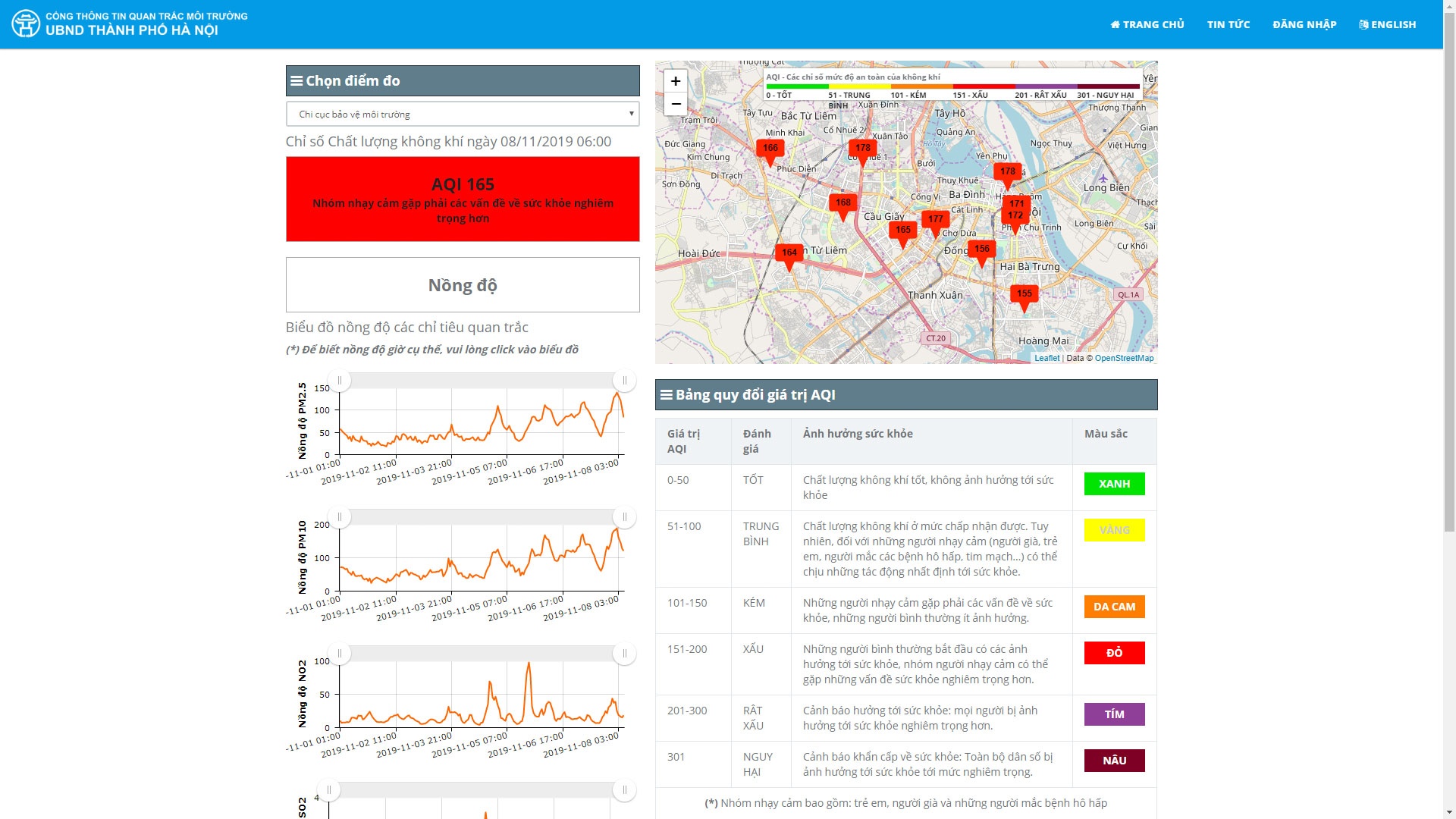Click the Hanoi portal logo icon
Viewport: 1456px width, 819px height.
click(26, 24)
